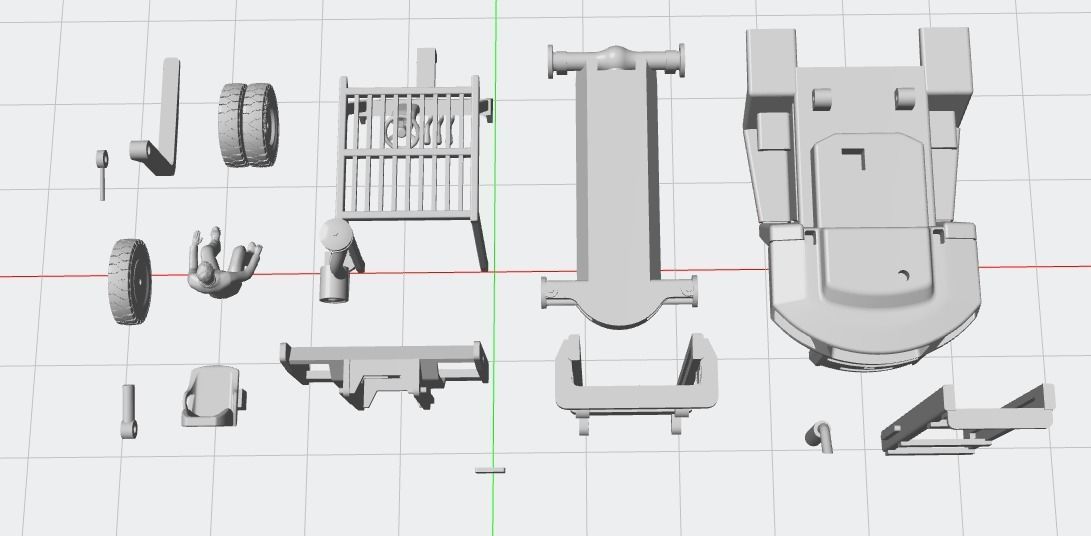This screenshot has width=1091, height=536.
Task: Select the driver seat model
Action: [x=214, y=396]
